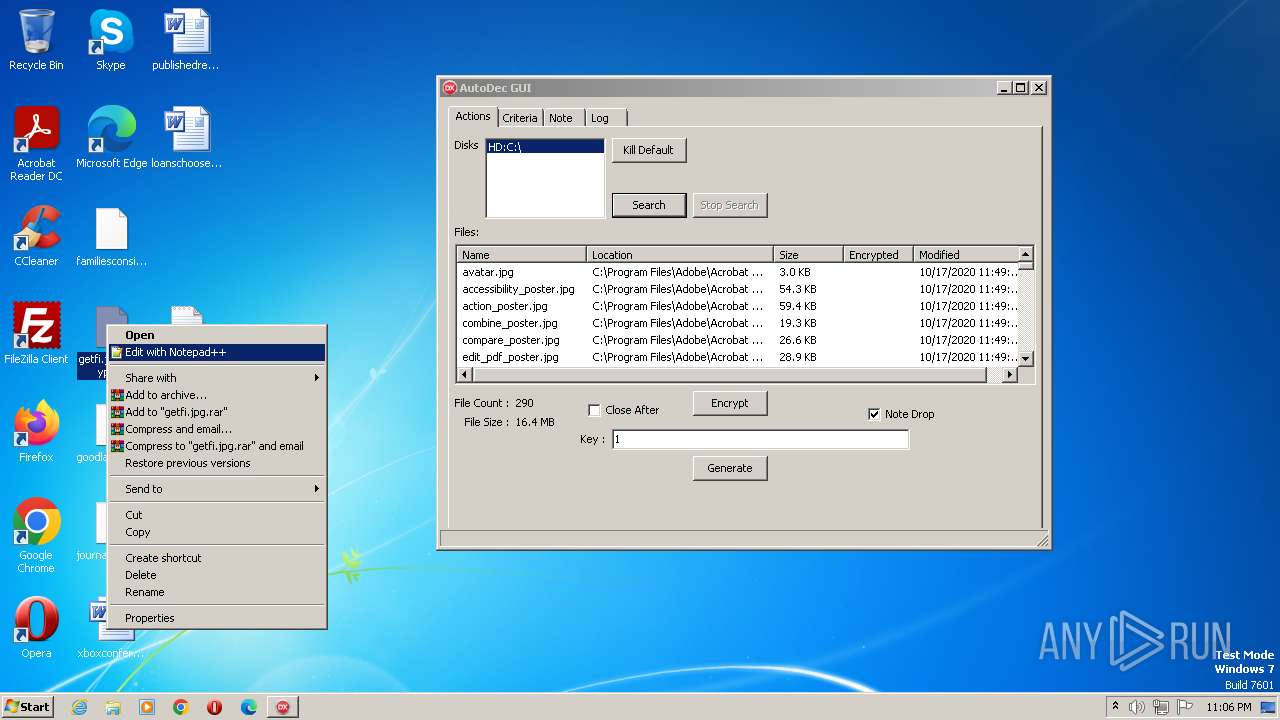Click the file list scroll-up arrow
1280x720 pixels.
tap(1025, 255)
